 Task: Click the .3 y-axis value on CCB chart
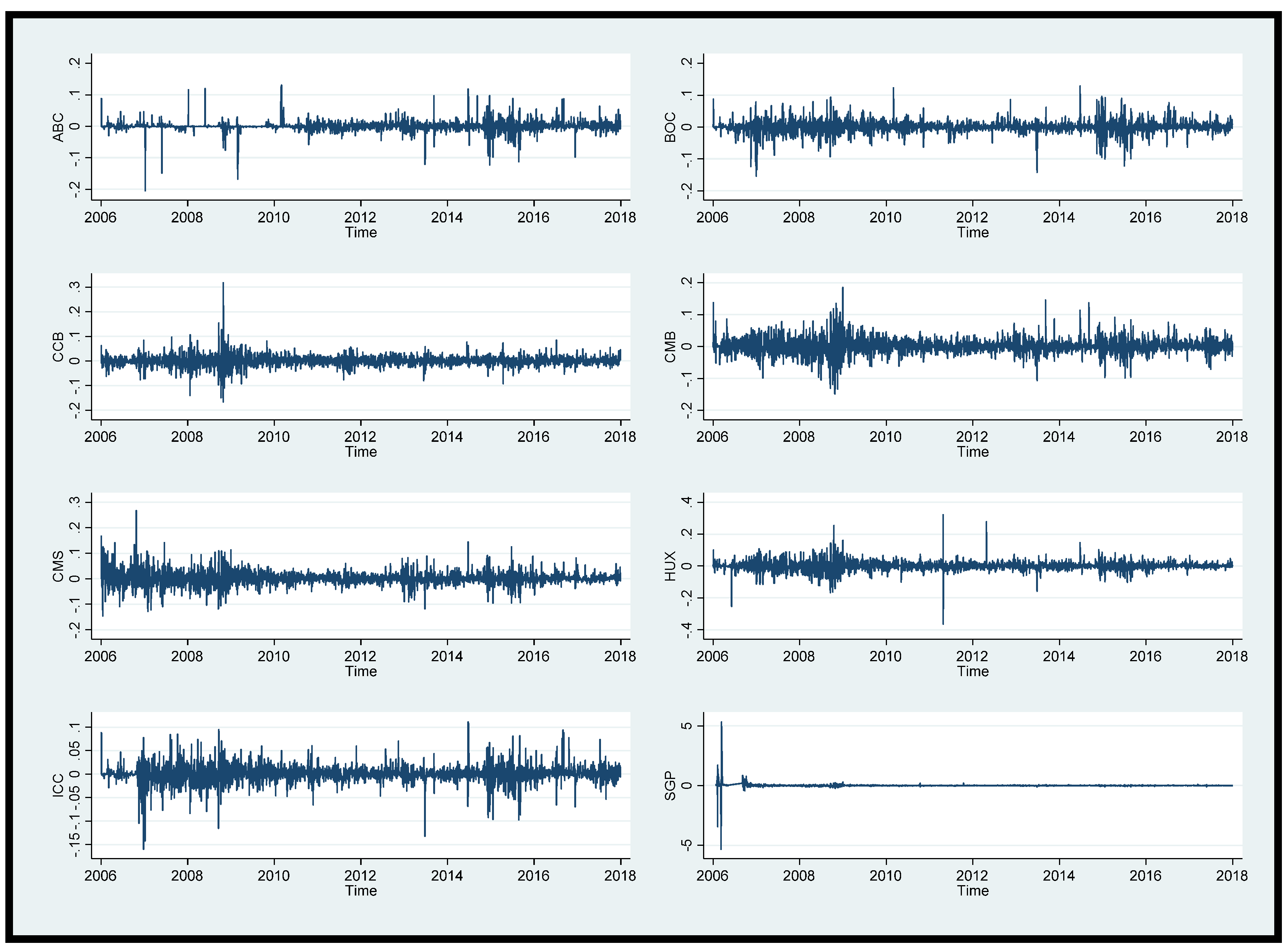click(x=75, y=287)
